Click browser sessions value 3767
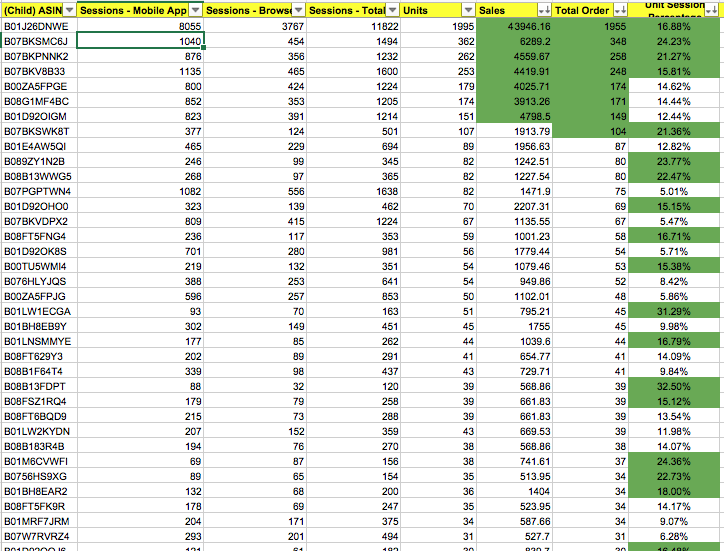Image resolution: width=724 pixels, height=551 pixels. click(x=255, y=26)
